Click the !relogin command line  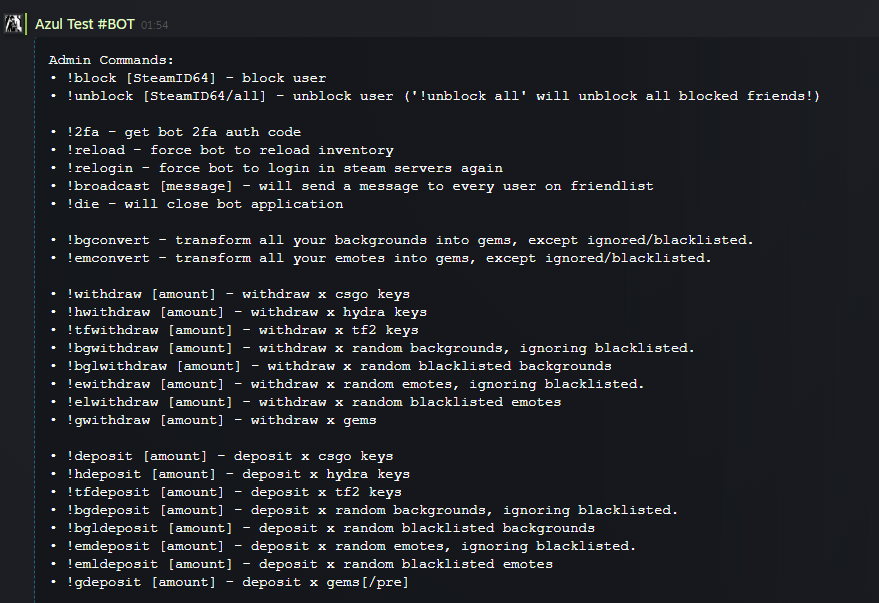pos(275,168)
